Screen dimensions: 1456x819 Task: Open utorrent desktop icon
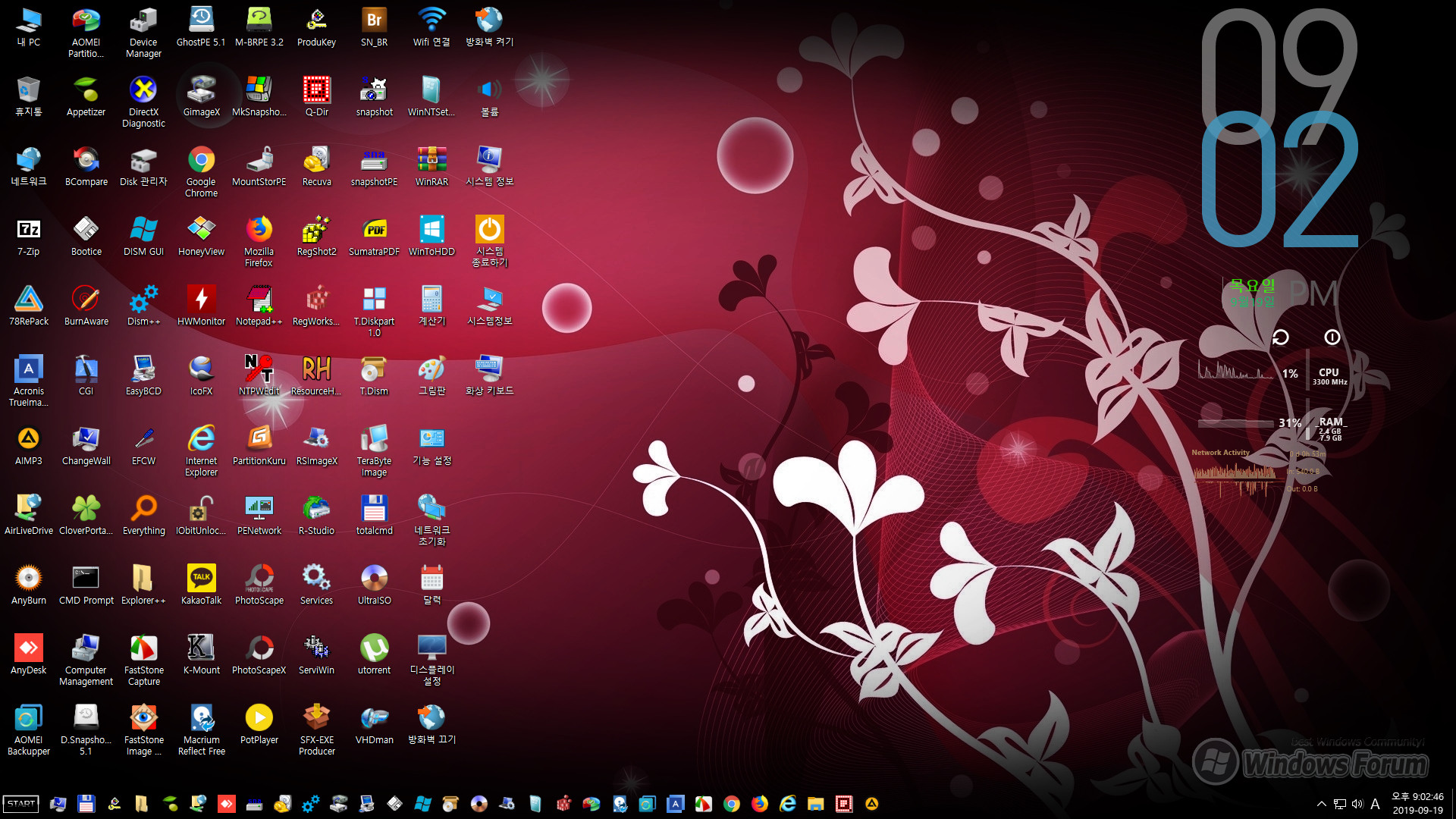pyautogui.click(x=374, y=654)
